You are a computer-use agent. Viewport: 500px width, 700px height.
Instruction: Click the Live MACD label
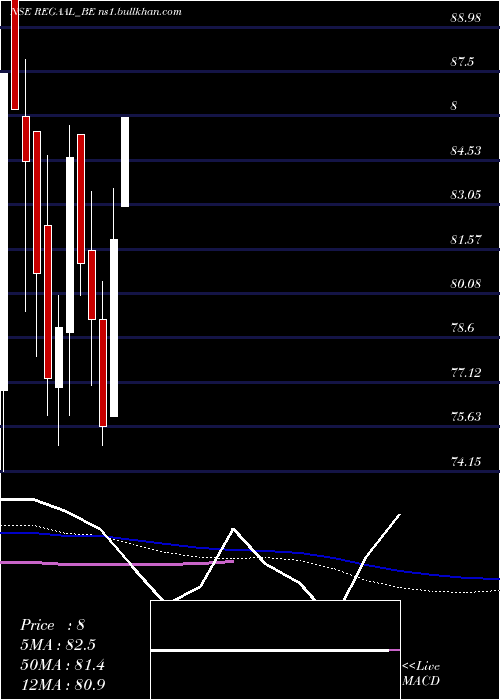coord(421,674)
